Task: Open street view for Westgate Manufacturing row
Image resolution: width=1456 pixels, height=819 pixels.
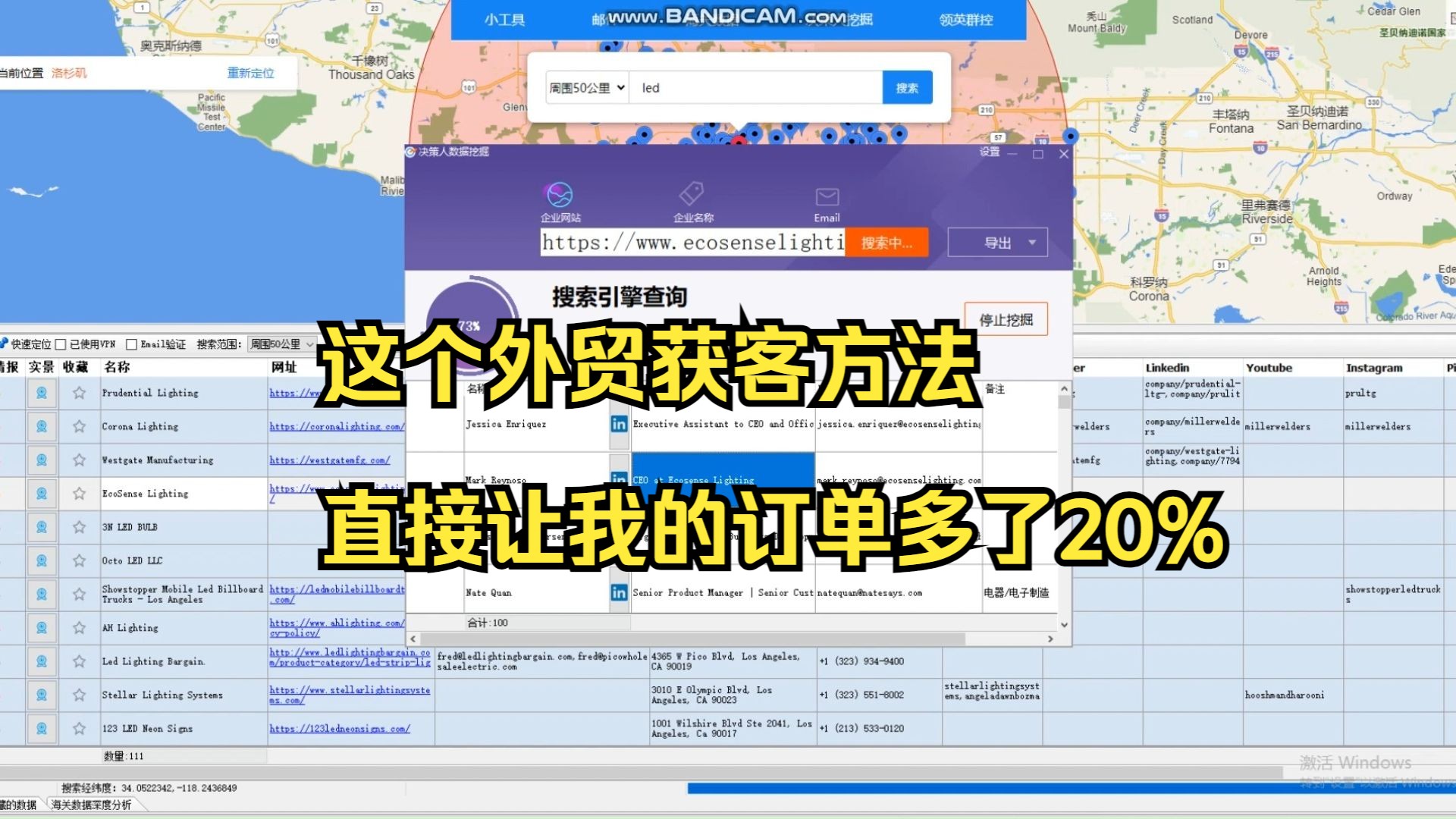Action: 42,460
